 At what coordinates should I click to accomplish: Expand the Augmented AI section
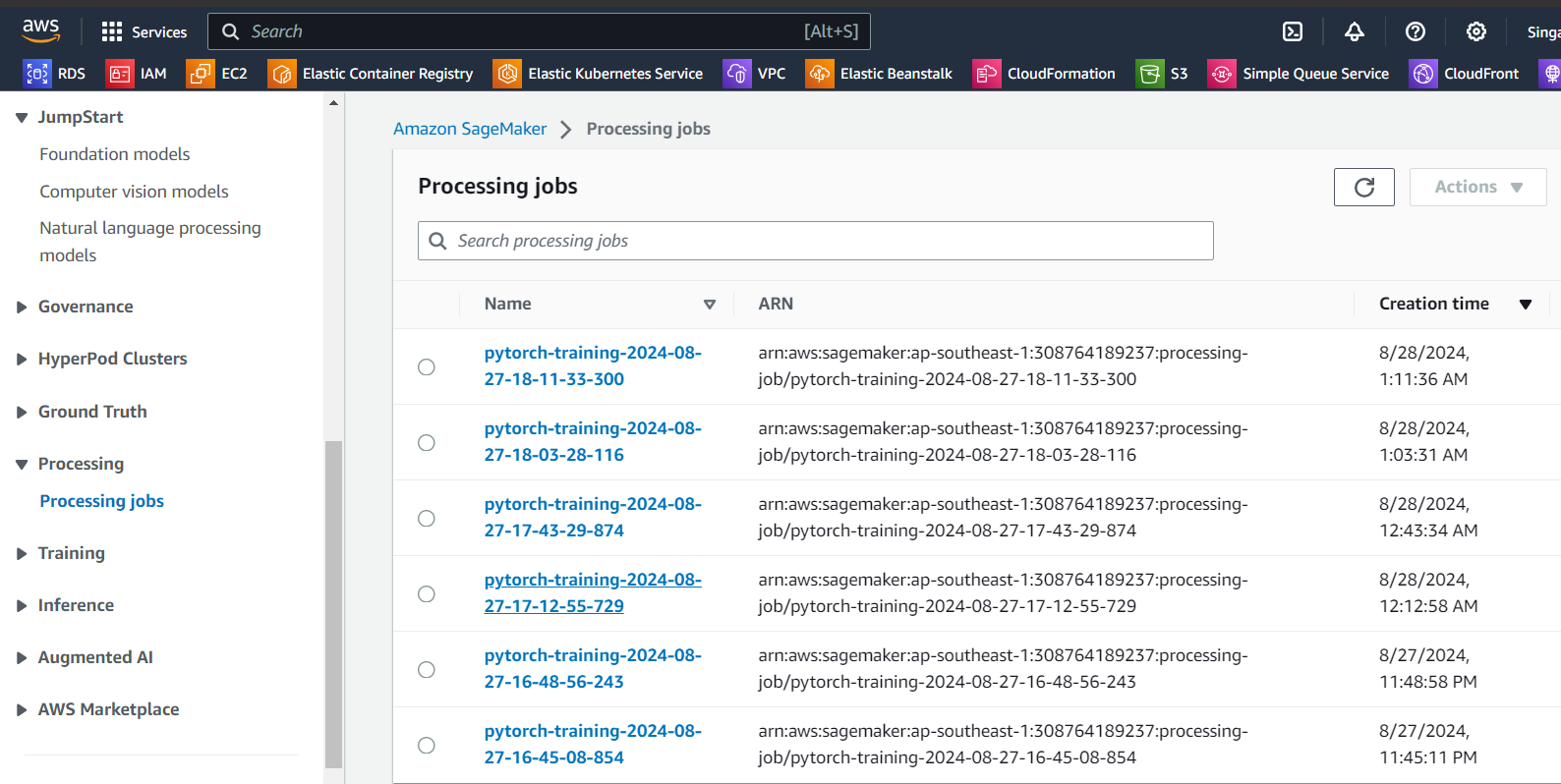[x=22, y=658]
